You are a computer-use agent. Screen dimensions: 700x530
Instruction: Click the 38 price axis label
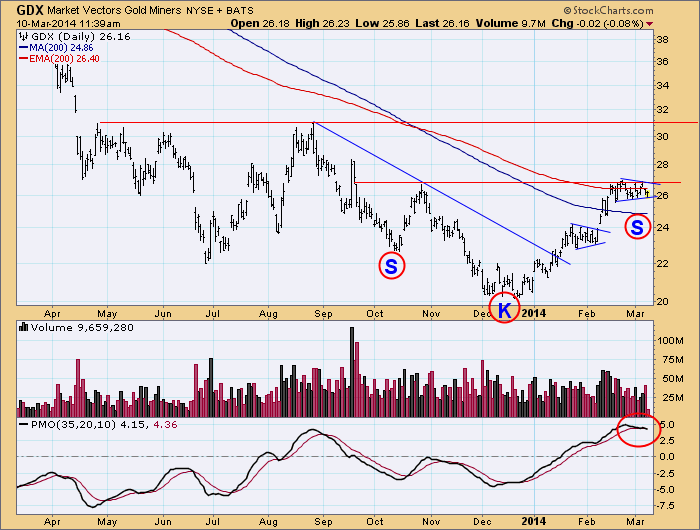(x=662, y=40)
